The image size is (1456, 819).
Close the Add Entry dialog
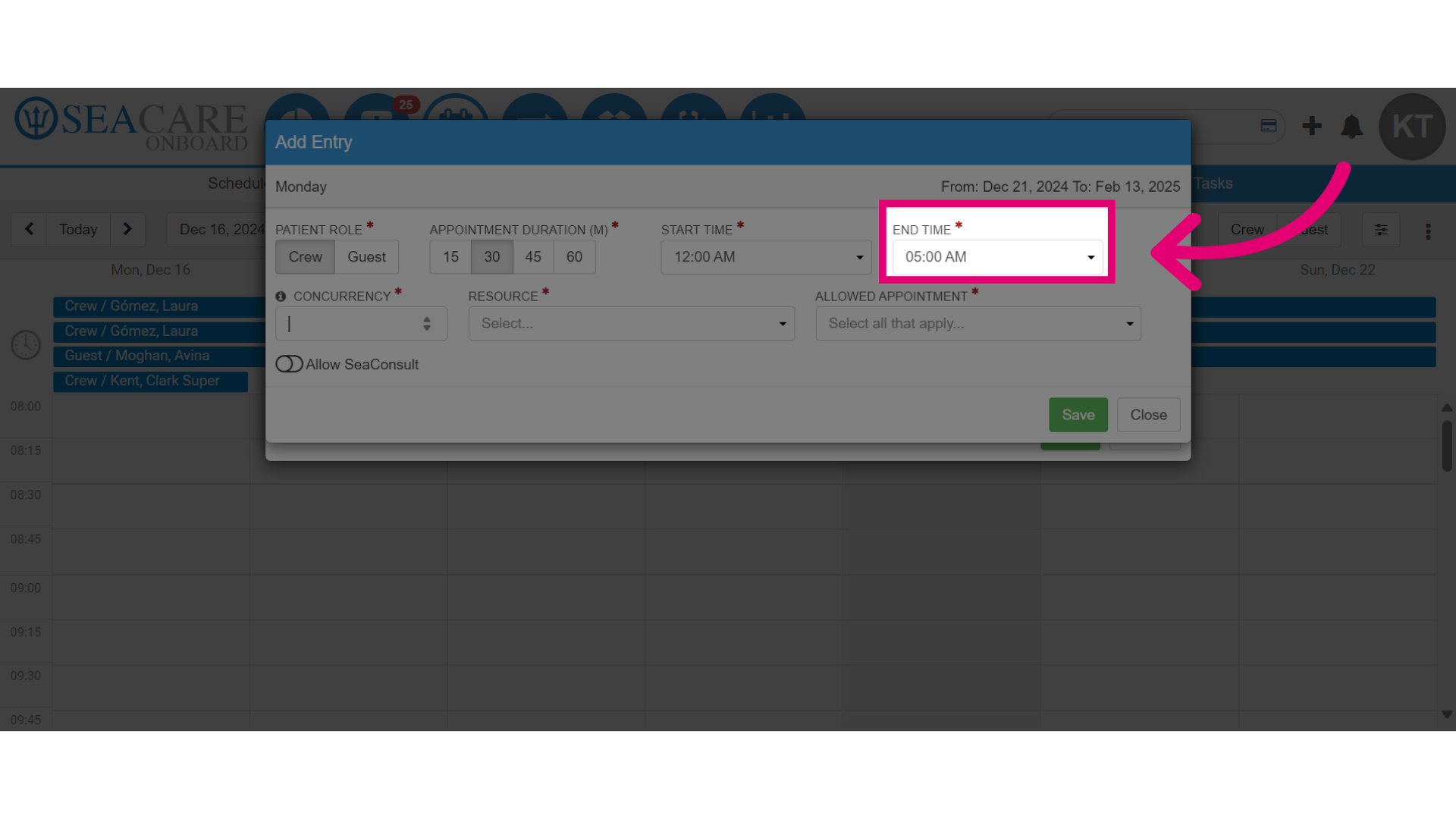pos(1148,415)
